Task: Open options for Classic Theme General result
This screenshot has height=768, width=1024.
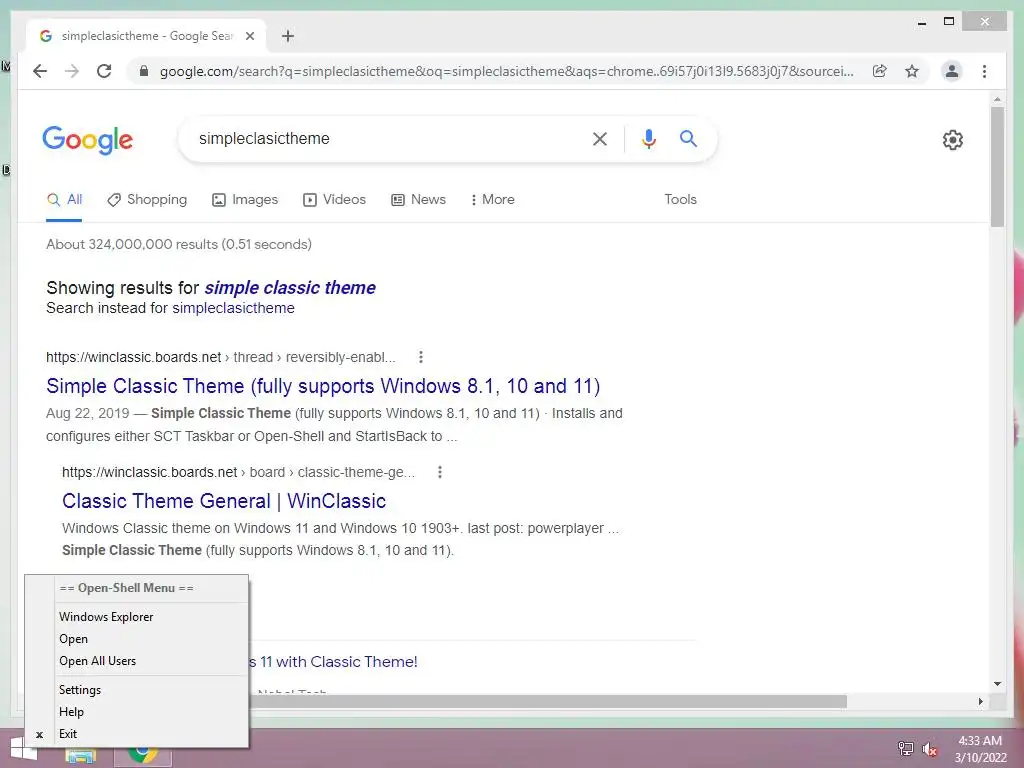Action: point(440,472)
